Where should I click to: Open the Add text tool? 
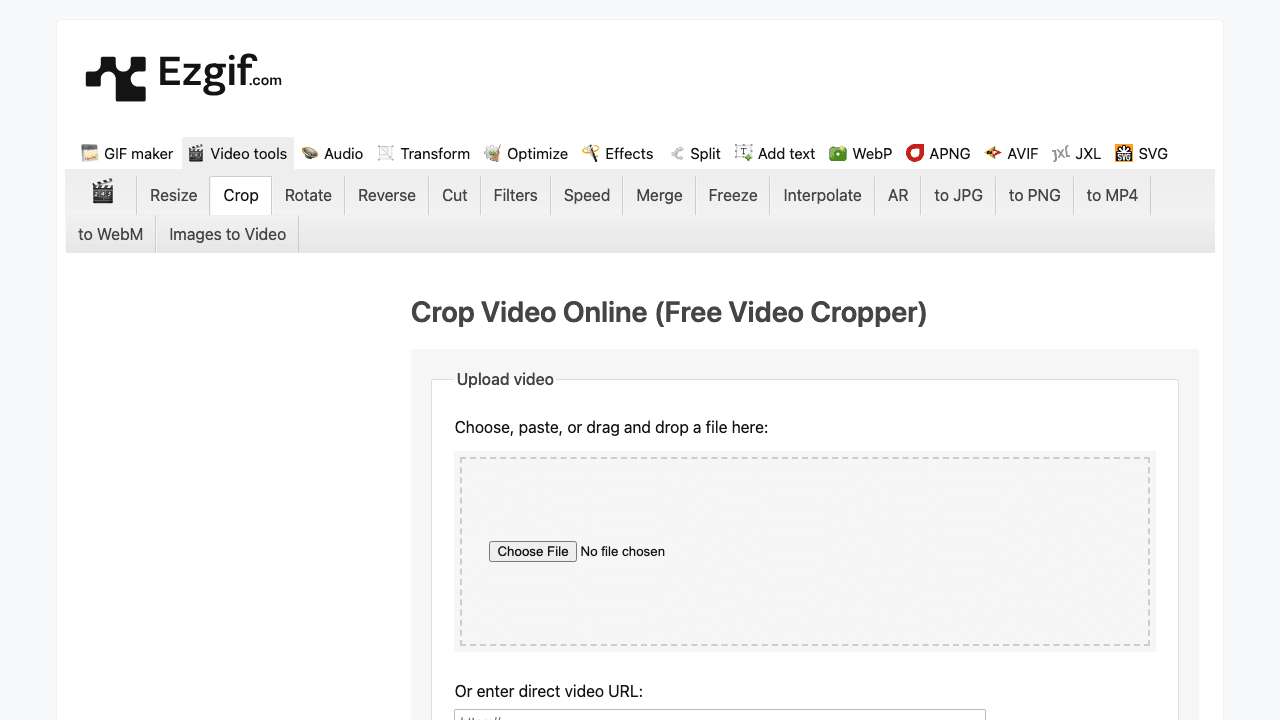(x=775, y=153)
